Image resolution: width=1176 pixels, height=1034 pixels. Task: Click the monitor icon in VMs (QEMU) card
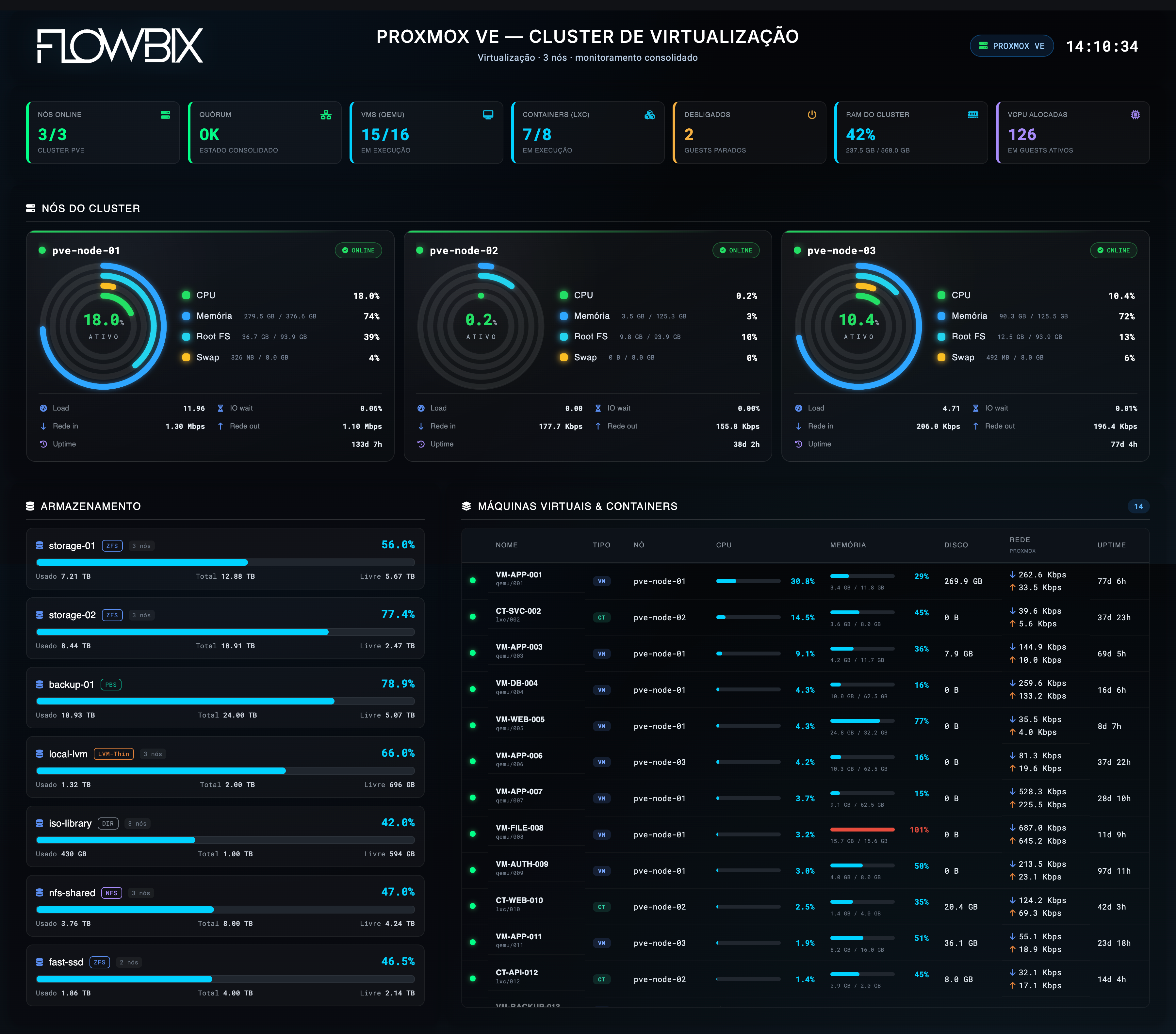coord(488,115)
